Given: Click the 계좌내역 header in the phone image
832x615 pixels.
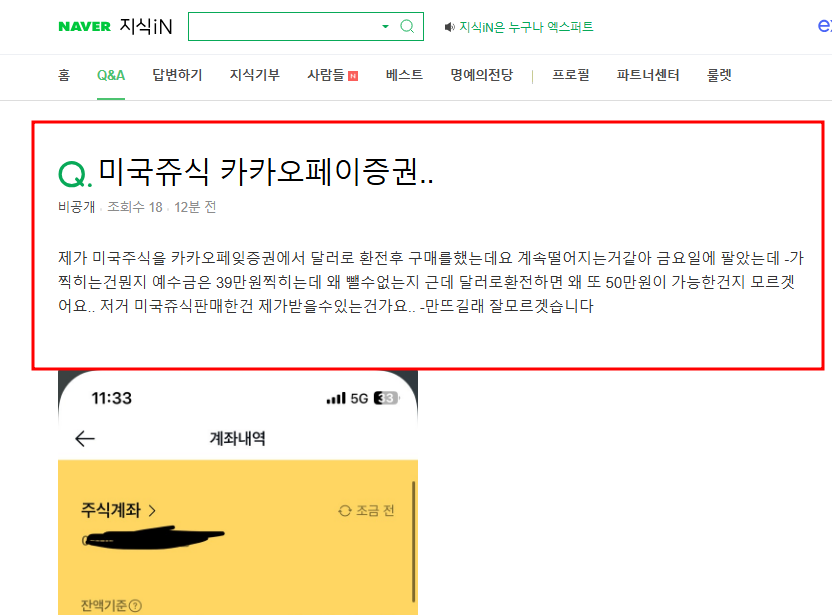Looking at the screenshot, I should 237,438.
